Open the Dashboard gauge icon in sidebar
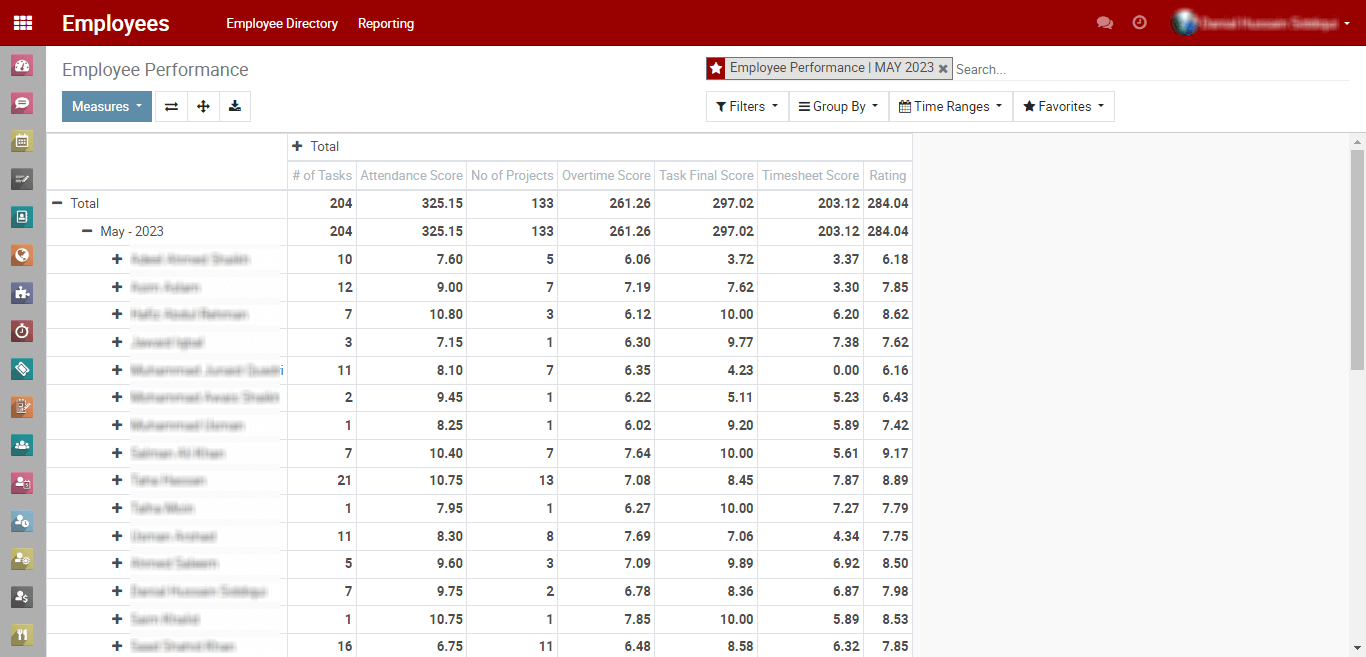The height and width of the screenshot is (657, 1366). pos(22,66)
